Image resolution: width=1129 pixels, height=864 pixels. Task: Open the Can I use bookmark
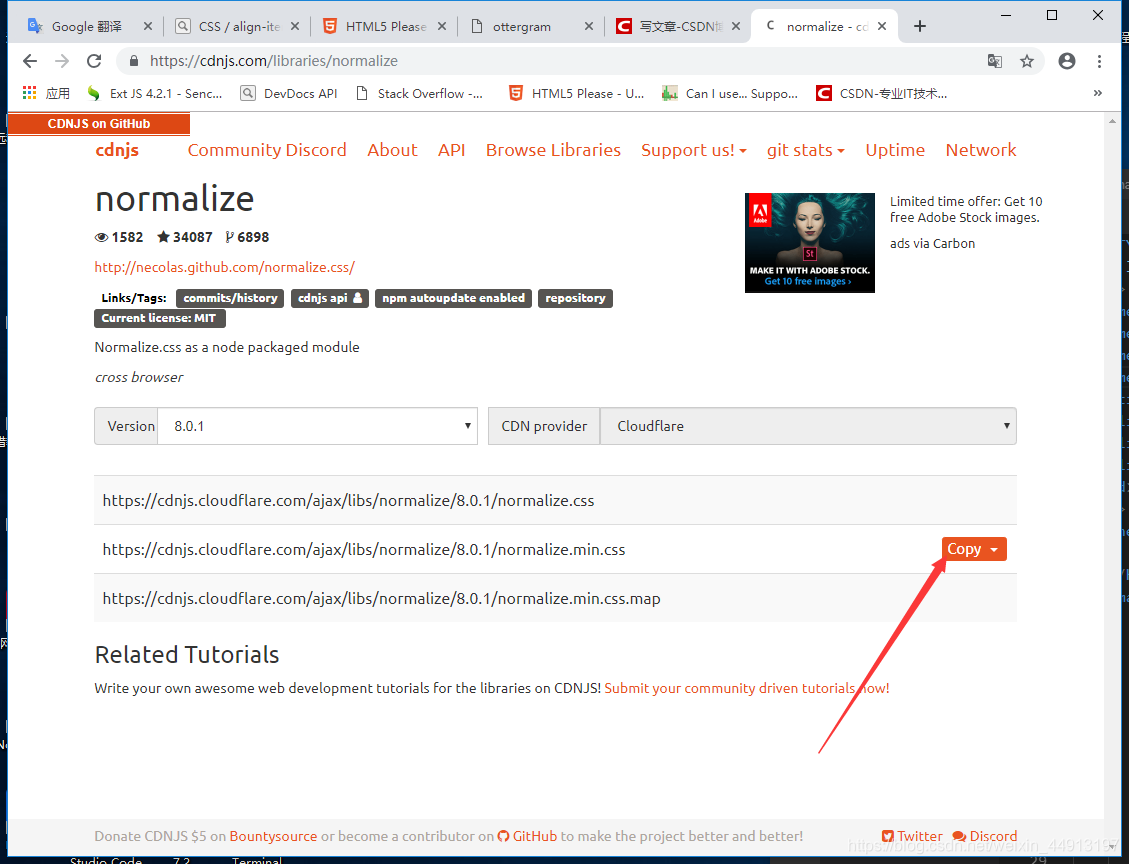[730, 94]
